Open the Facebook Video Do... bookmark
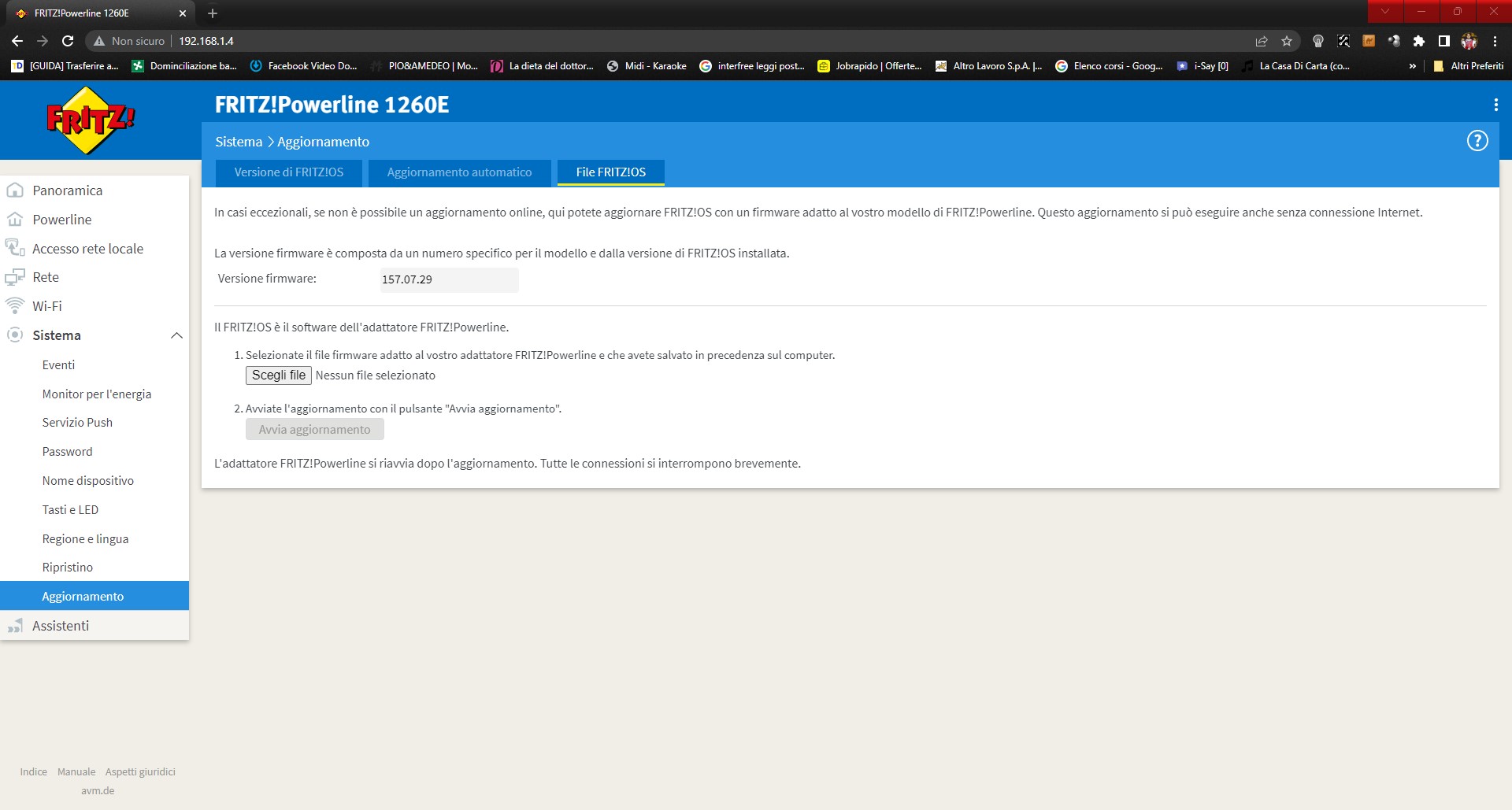The width and height of the screenshot is (1512, 810). 303,66
